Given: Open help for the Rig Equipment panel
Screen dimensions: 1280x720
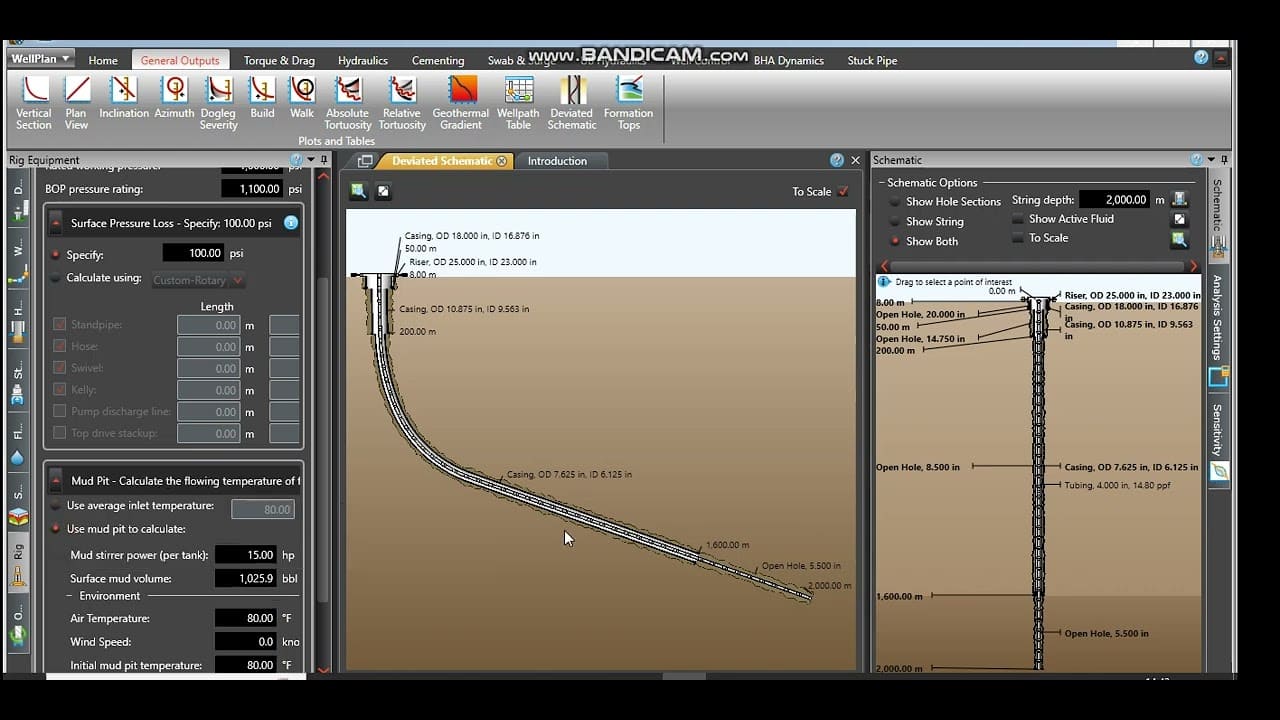Looking at the screenshot, I should (296, 160).
